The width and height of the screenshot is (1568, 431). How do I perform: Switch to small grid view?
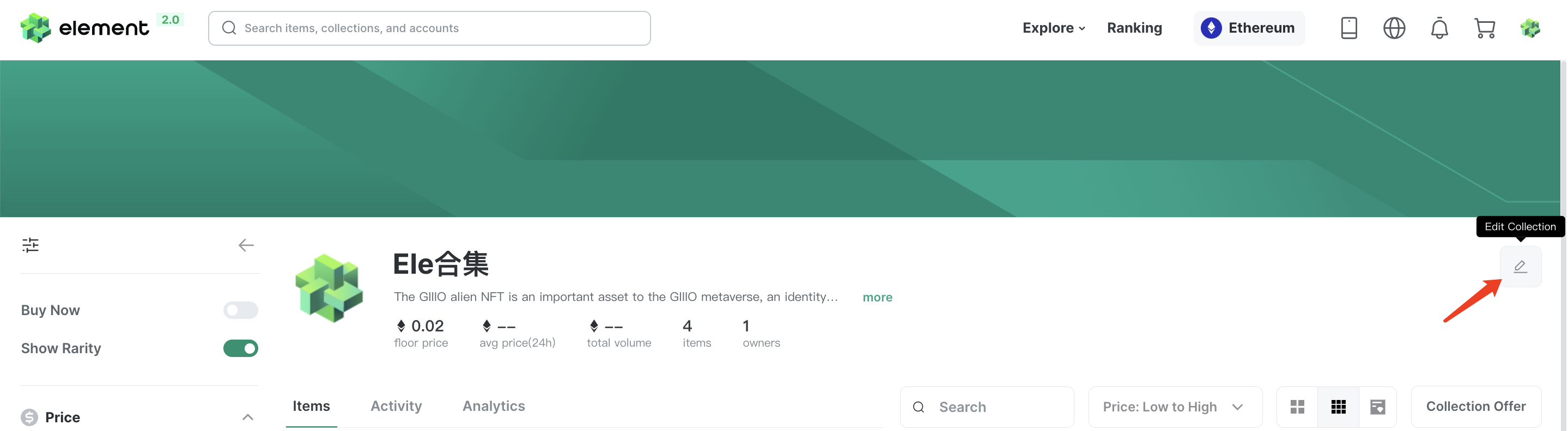[1338, 407]
